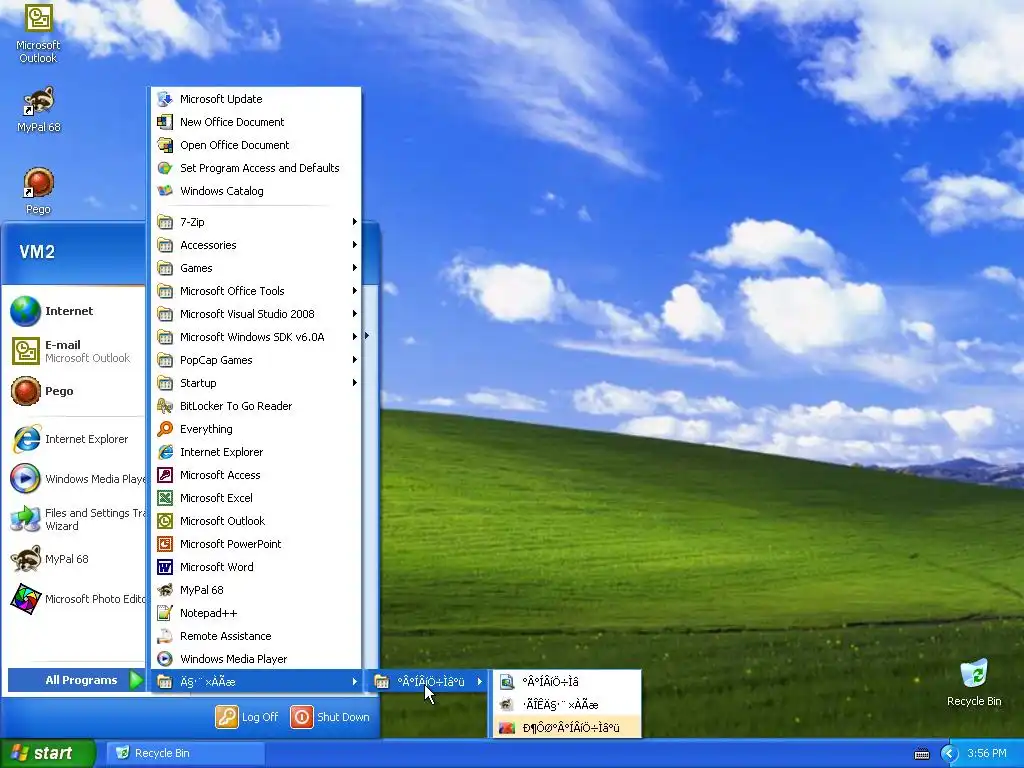Expand the Accessories submenu
The height and width of the screenshot is (768, 1024).
pyautogui.click(x=256, y=245)
